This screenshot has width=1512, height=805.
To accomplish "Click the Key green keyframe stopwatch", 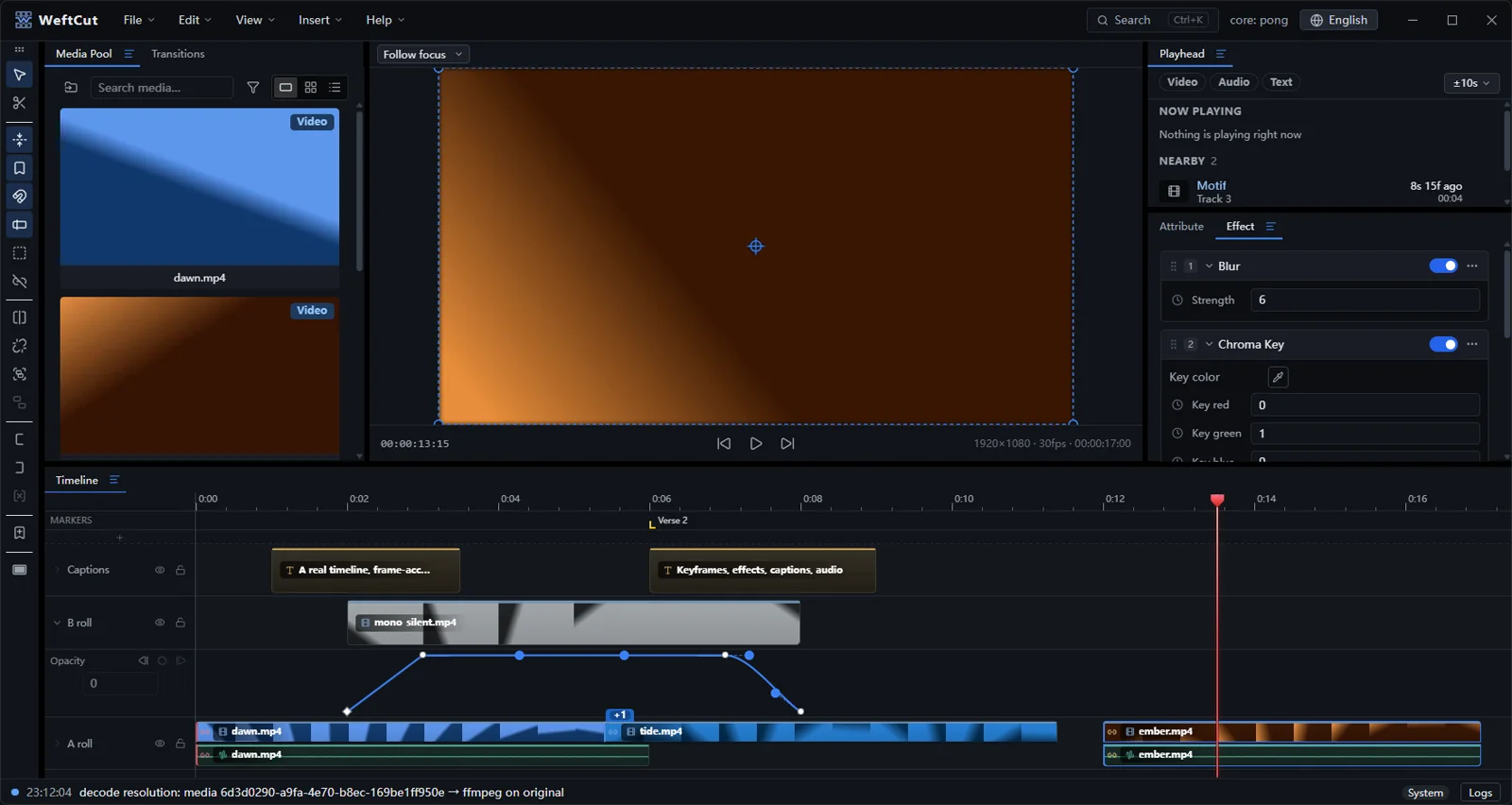I will coord(1177,434).
